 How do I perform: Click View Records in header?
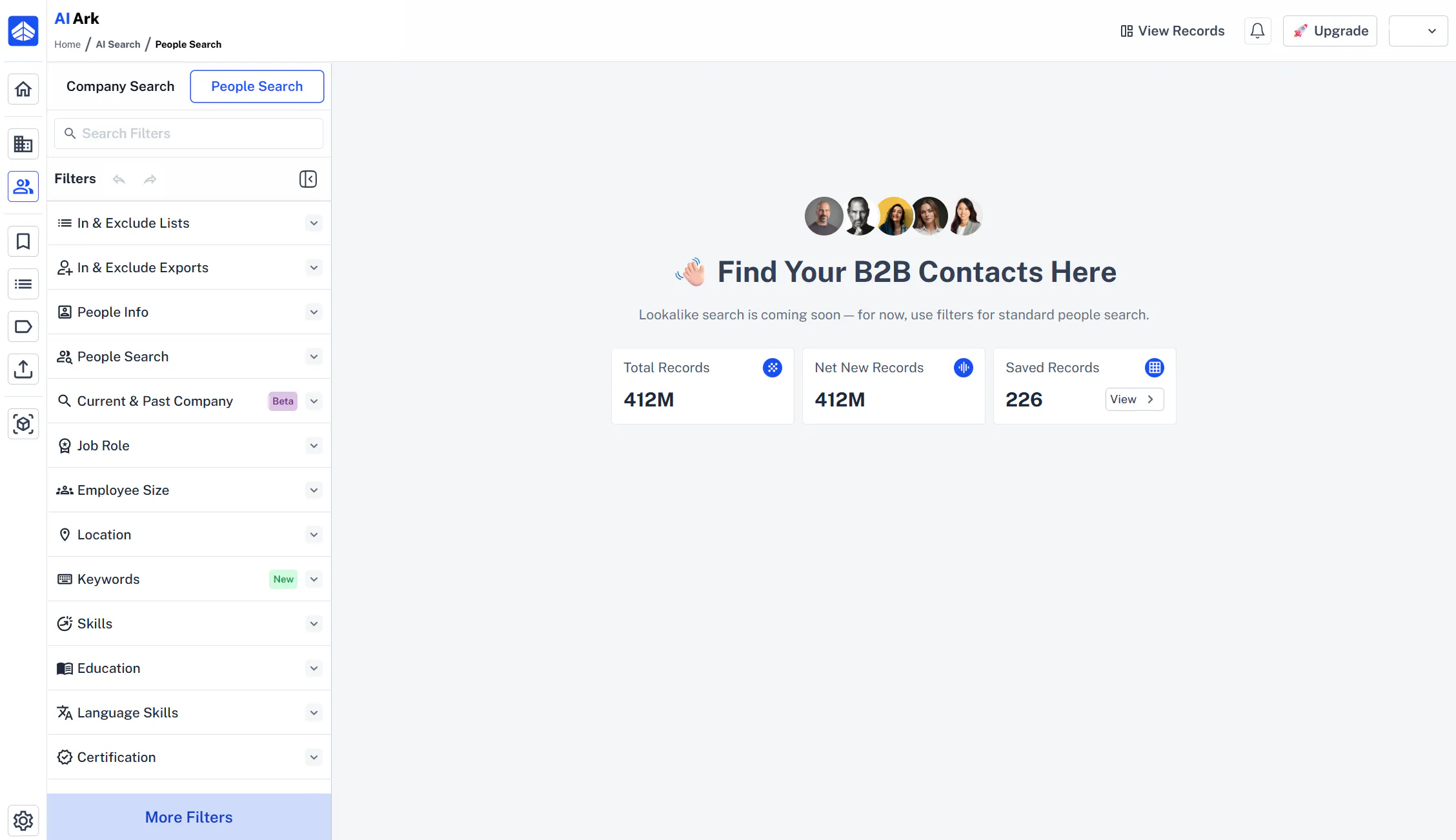point(1172,31)
